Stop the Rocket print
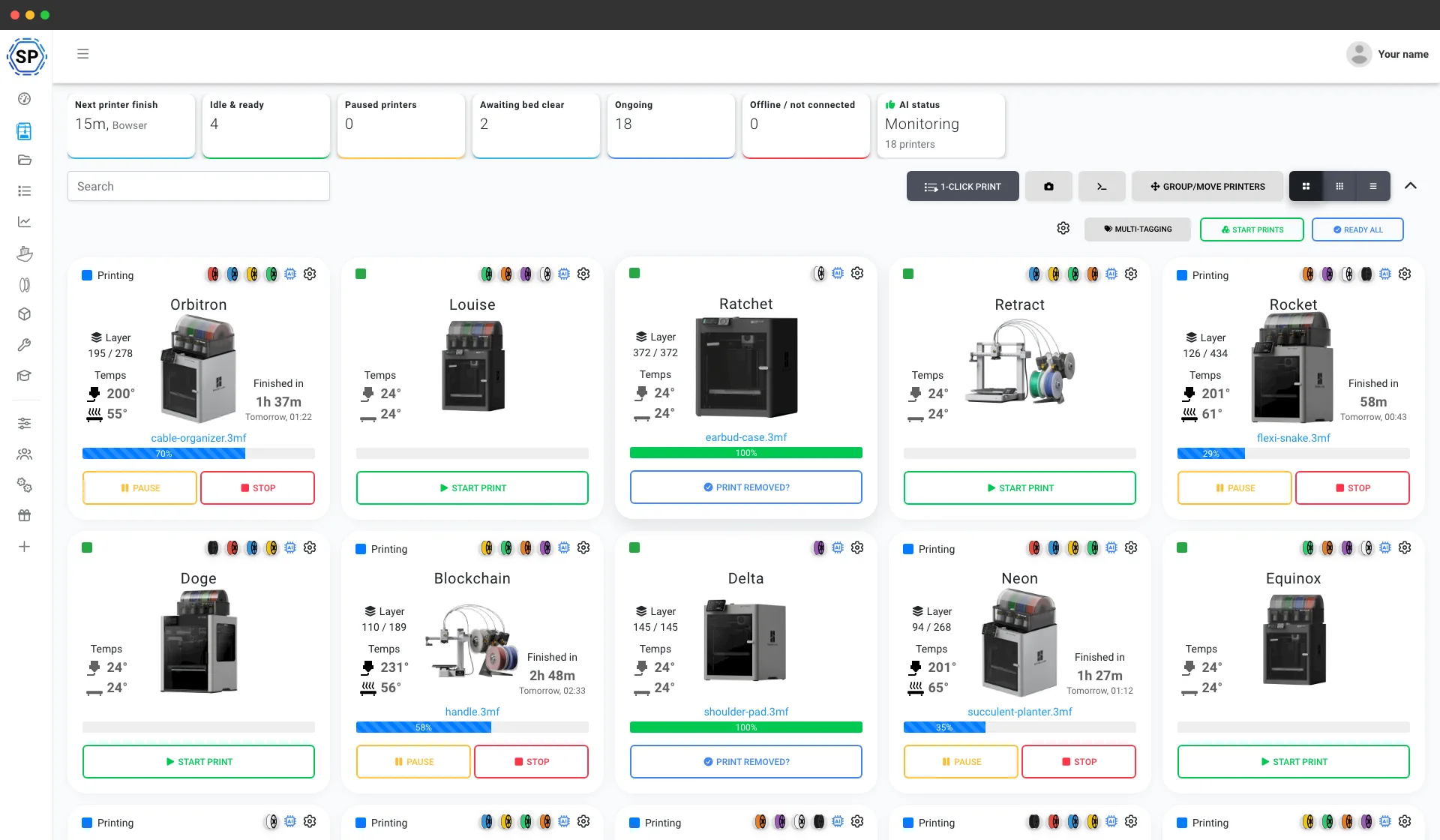1440x840 pixels. point(1352,487)
